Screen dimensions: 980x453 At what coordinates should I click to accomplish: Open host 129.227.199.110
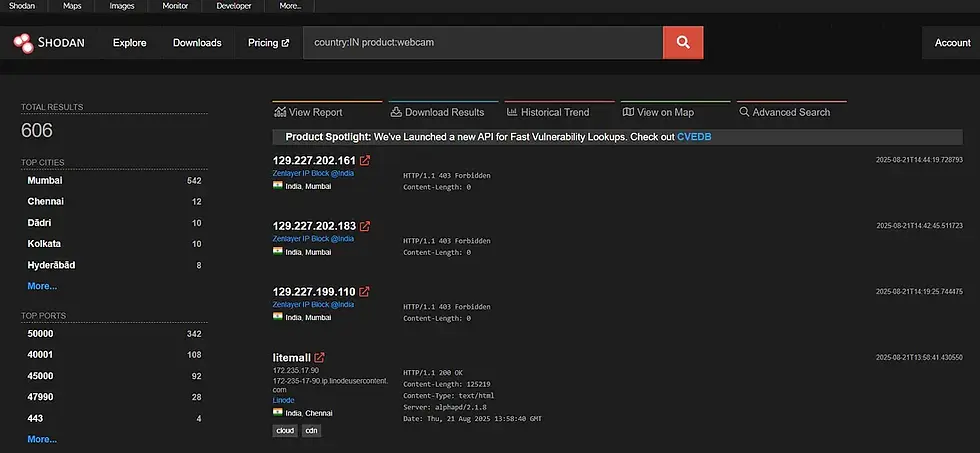click(314, 292)
